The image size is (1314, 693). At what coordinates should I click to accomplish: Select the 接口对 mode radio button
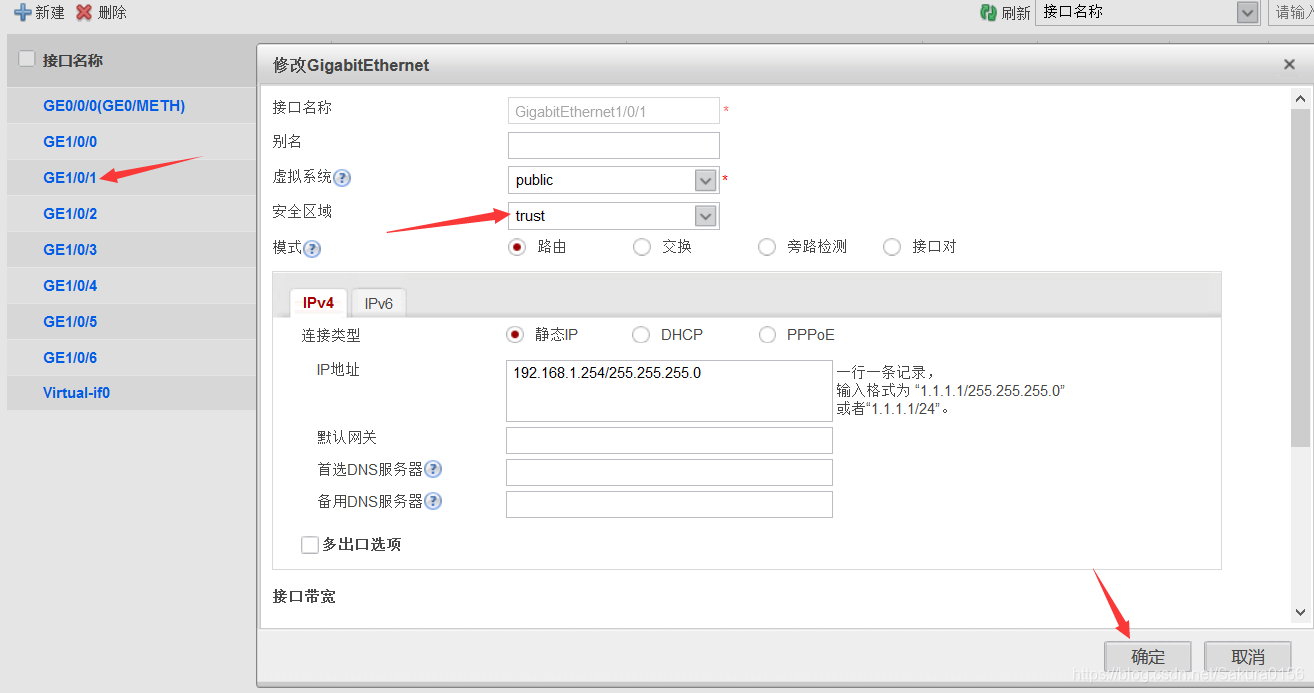[x=892, y=247]
